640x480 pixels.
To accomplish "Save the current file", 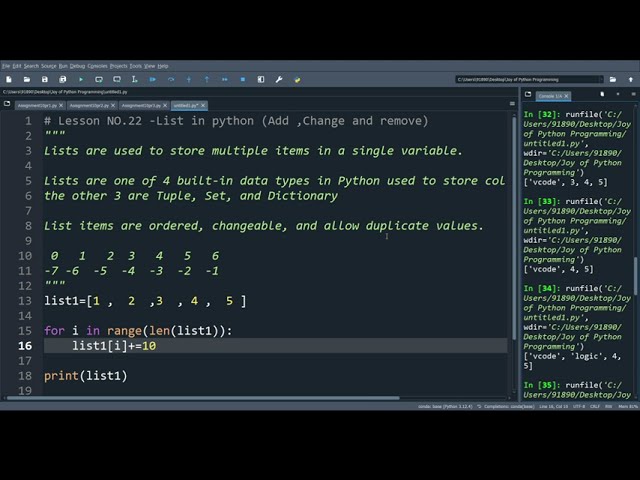I will coord(45,80).
